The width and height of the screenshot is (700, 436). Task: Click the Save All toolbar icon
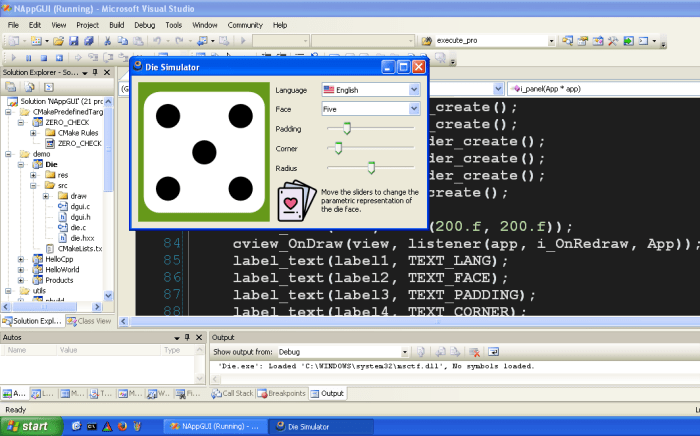(87, 41)
